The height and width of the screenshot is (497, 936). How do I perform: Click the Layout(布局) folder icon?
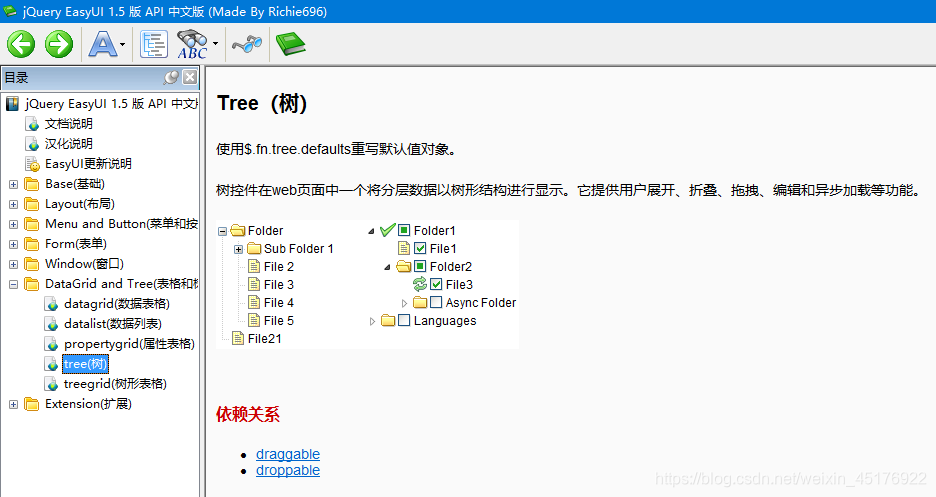tap(32, 204)
